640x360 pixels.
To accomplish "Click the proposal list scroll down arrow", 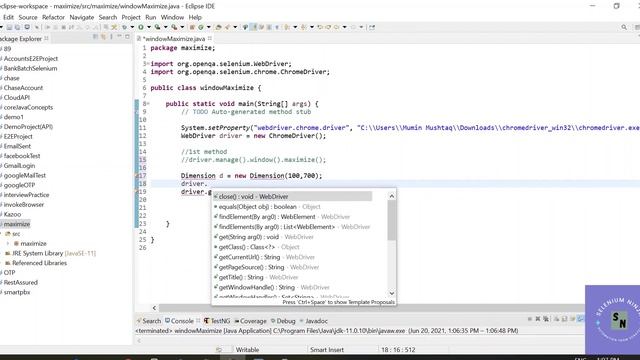I will [x=391, y=293].
